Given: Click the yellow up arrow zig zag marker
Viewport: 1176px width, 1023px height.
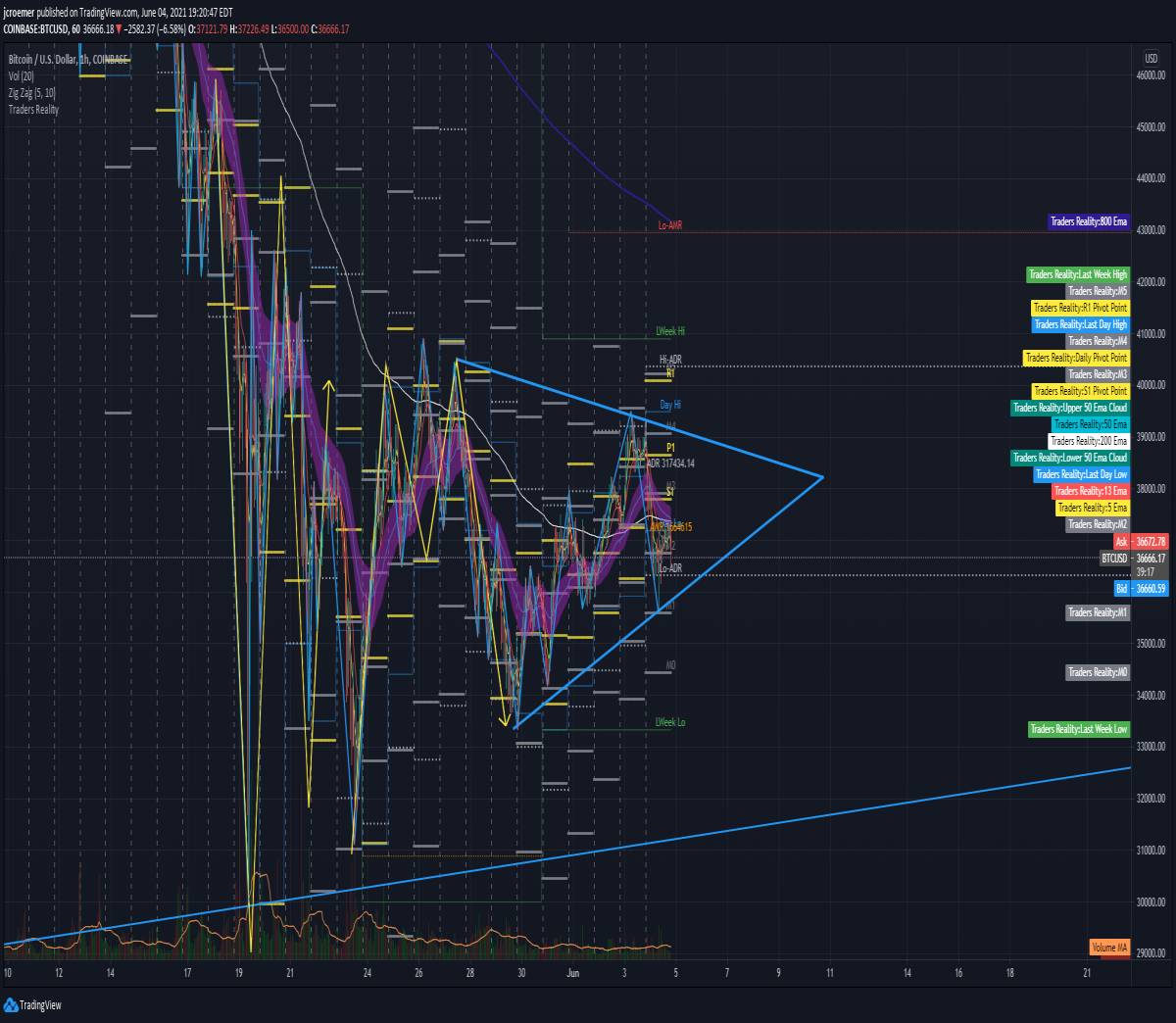Looking at the screenshot, I should [x=327, y=385].
